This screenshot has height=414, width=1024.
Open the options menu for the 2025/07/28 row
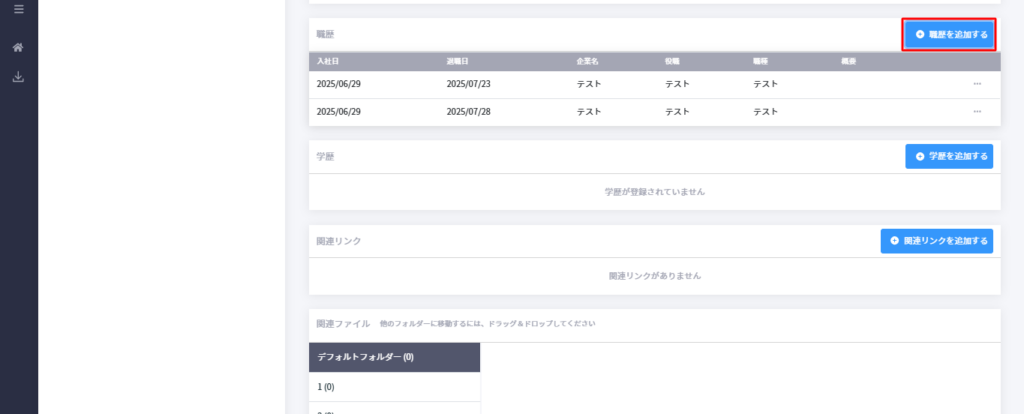coord(977,112)
